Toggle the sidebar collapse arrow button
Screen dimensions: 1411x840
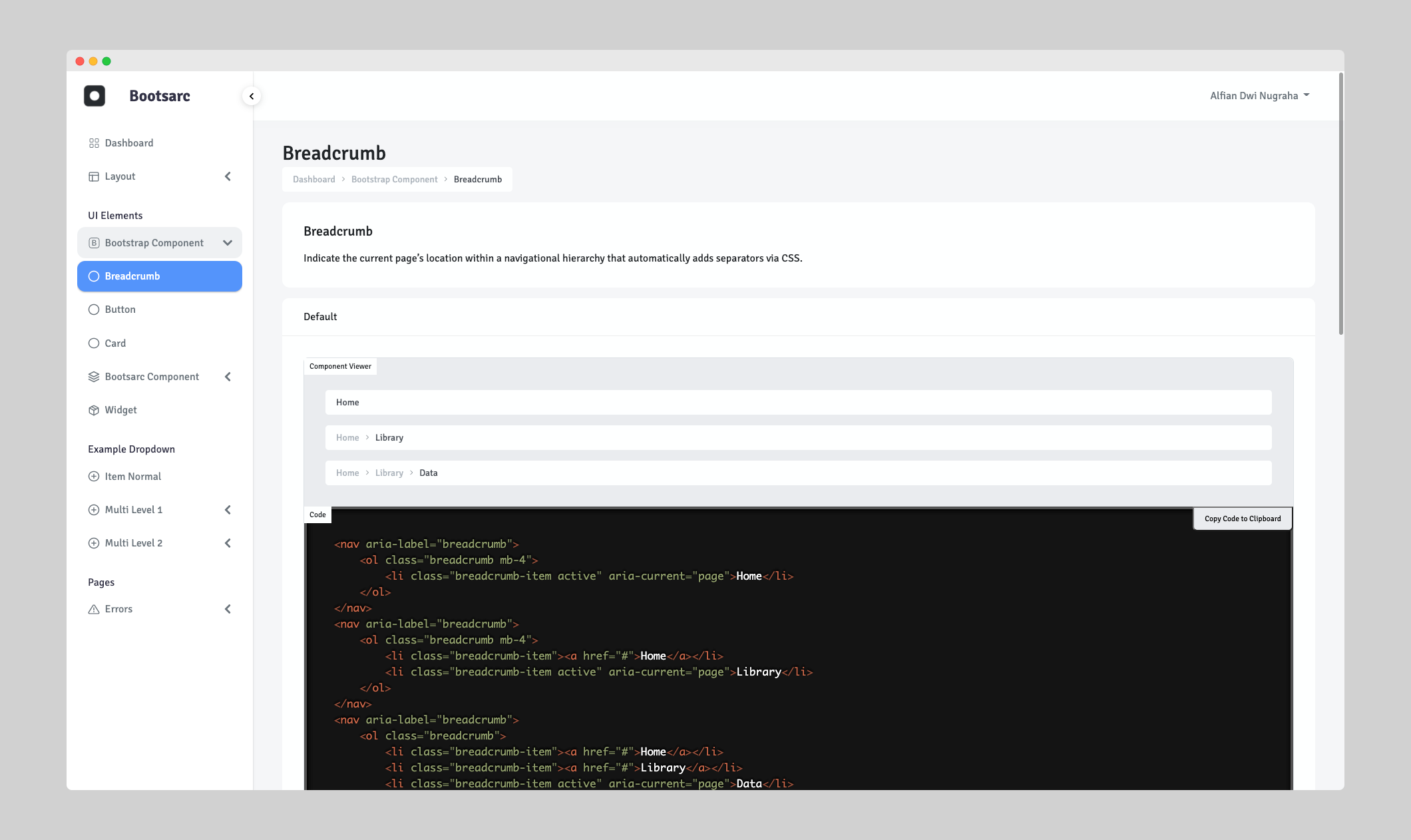coord(251,95)
